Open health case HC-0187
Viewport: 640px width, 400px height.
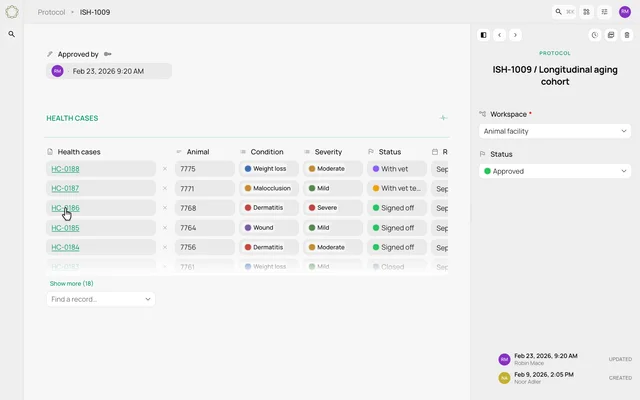(65, 188)
